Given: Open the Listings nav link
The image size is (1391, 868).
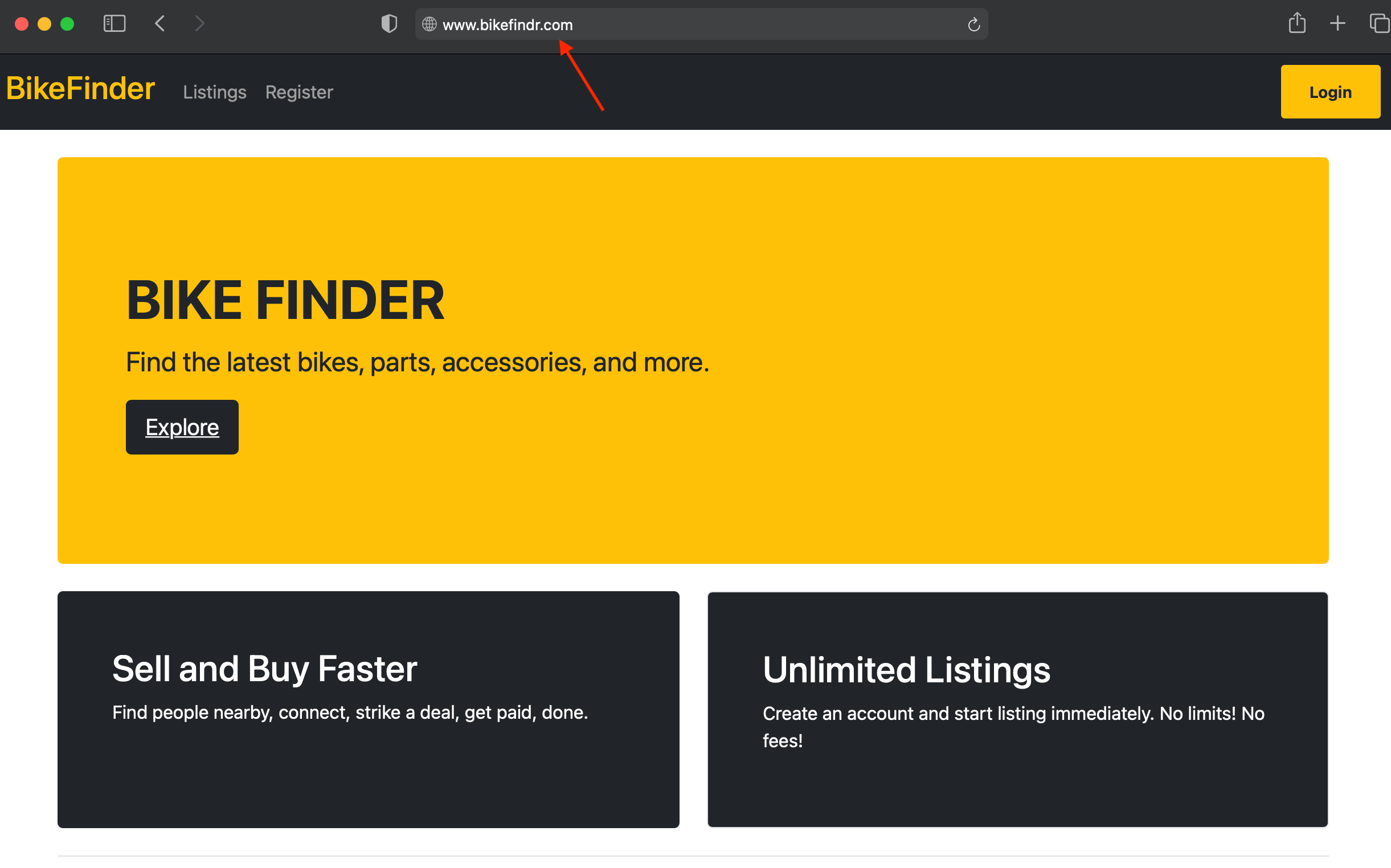Looking at the screenshot, I should (x=214, y=92).
